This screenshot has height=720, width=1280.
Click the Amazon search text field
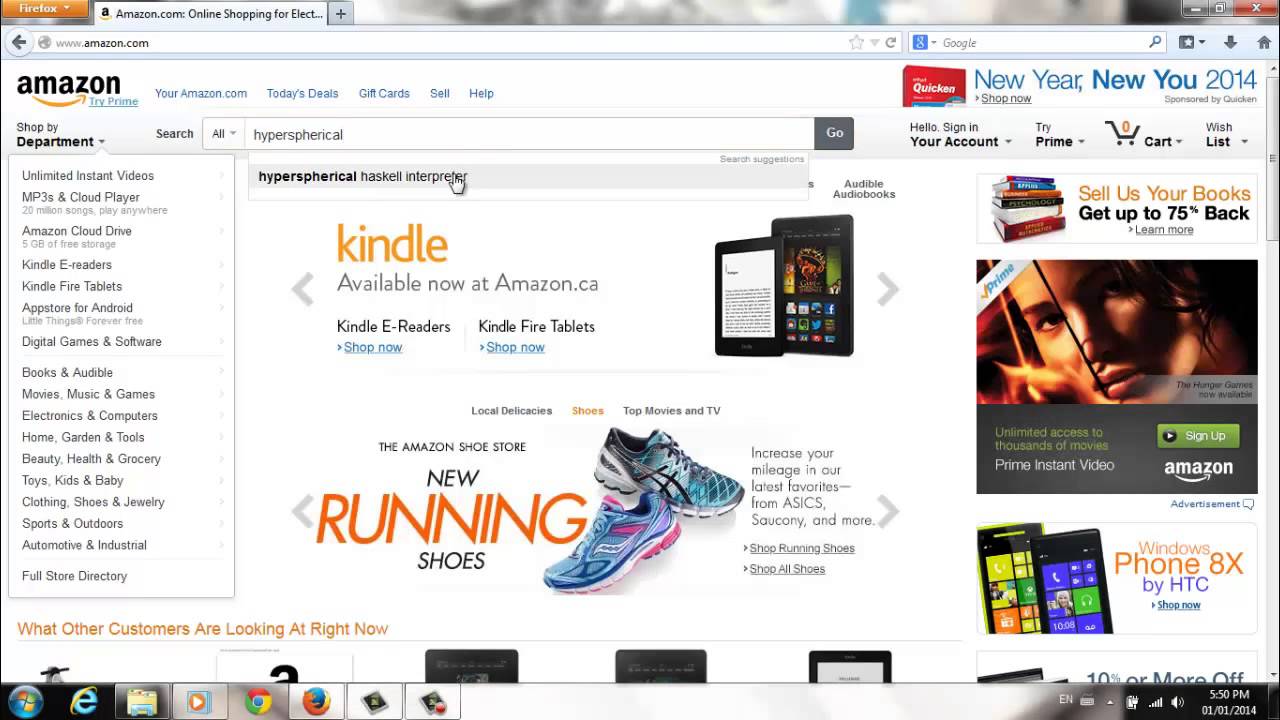[x=530, y=134]
